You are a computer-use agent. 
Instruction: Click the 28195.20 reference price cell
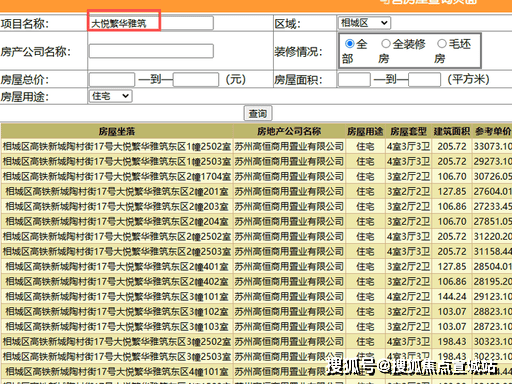492,281
